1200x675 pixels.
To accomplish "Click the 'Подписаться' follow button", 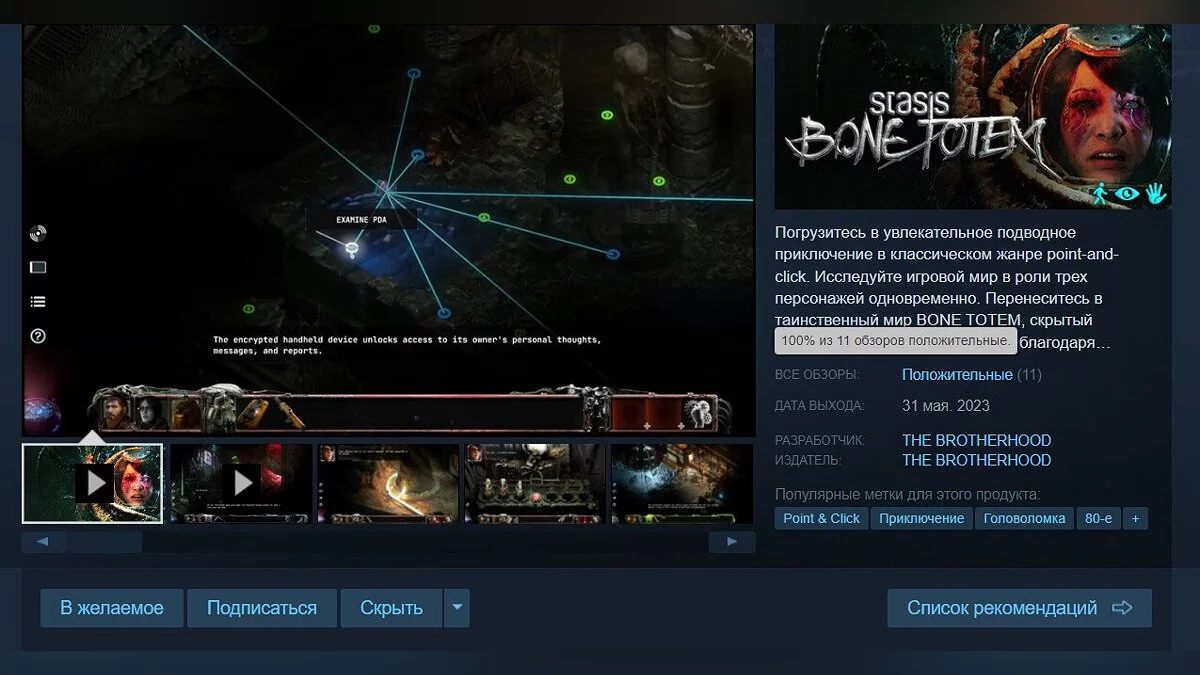I will tap(262, 608).
